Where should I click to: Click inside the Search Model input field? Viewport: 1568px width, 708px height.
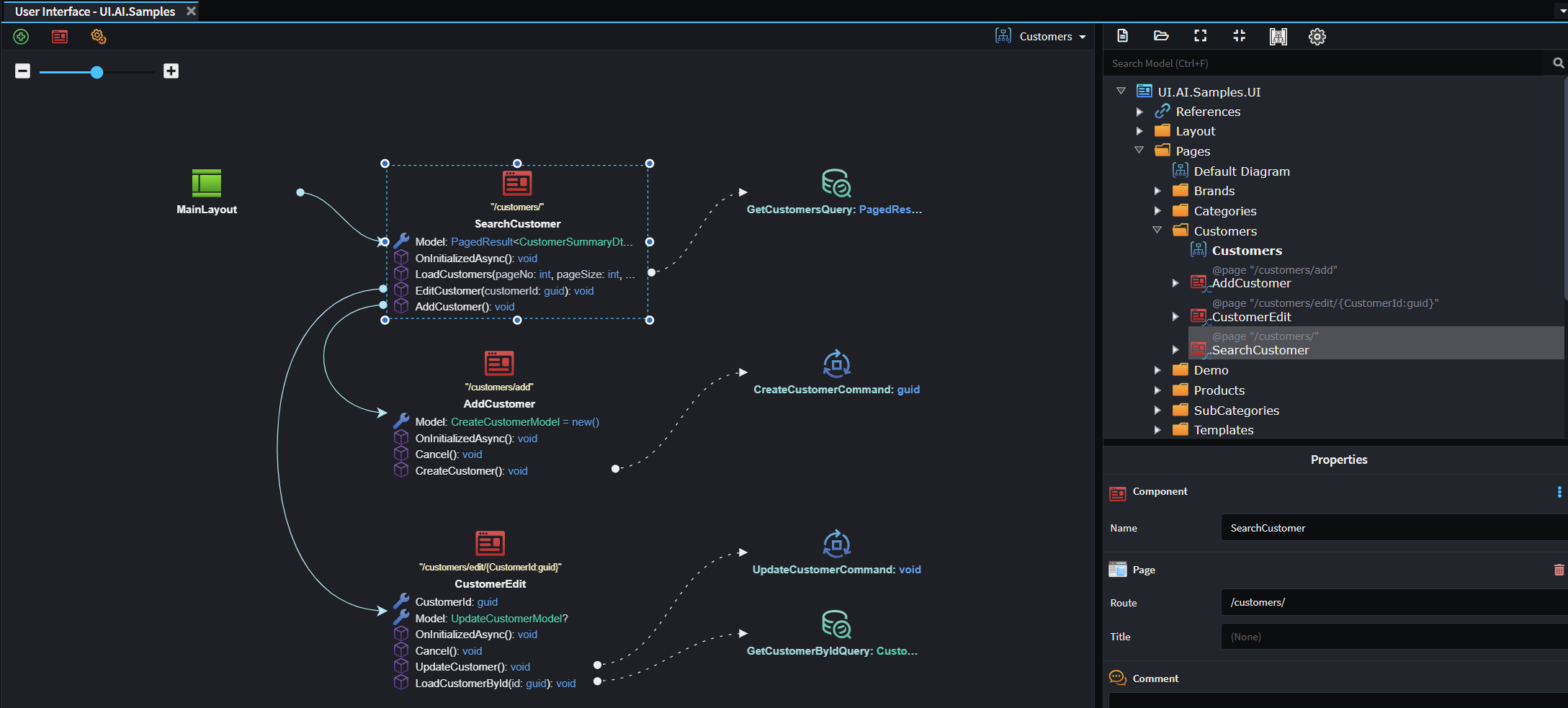1296,63
